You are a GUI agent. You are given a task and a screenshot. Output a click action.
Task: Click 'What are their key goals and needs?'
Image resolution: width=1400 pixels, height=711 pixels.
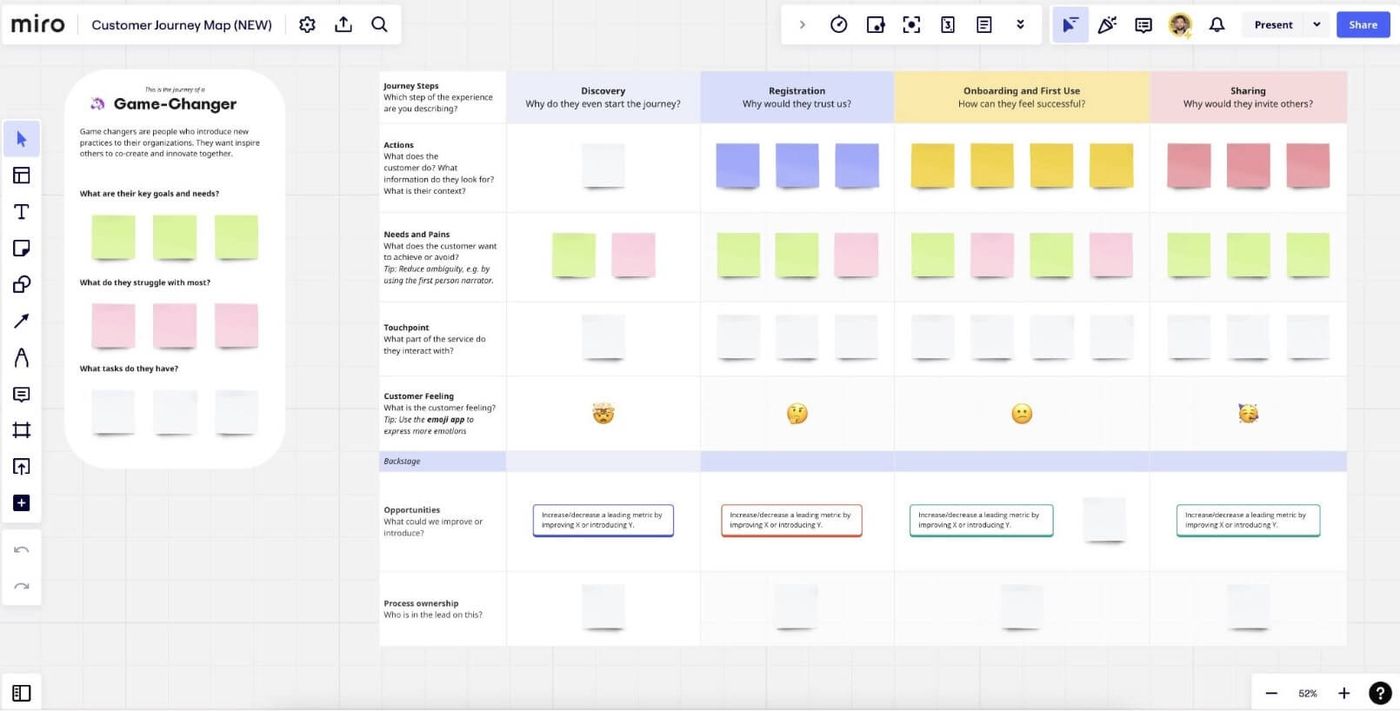[149, 193]
